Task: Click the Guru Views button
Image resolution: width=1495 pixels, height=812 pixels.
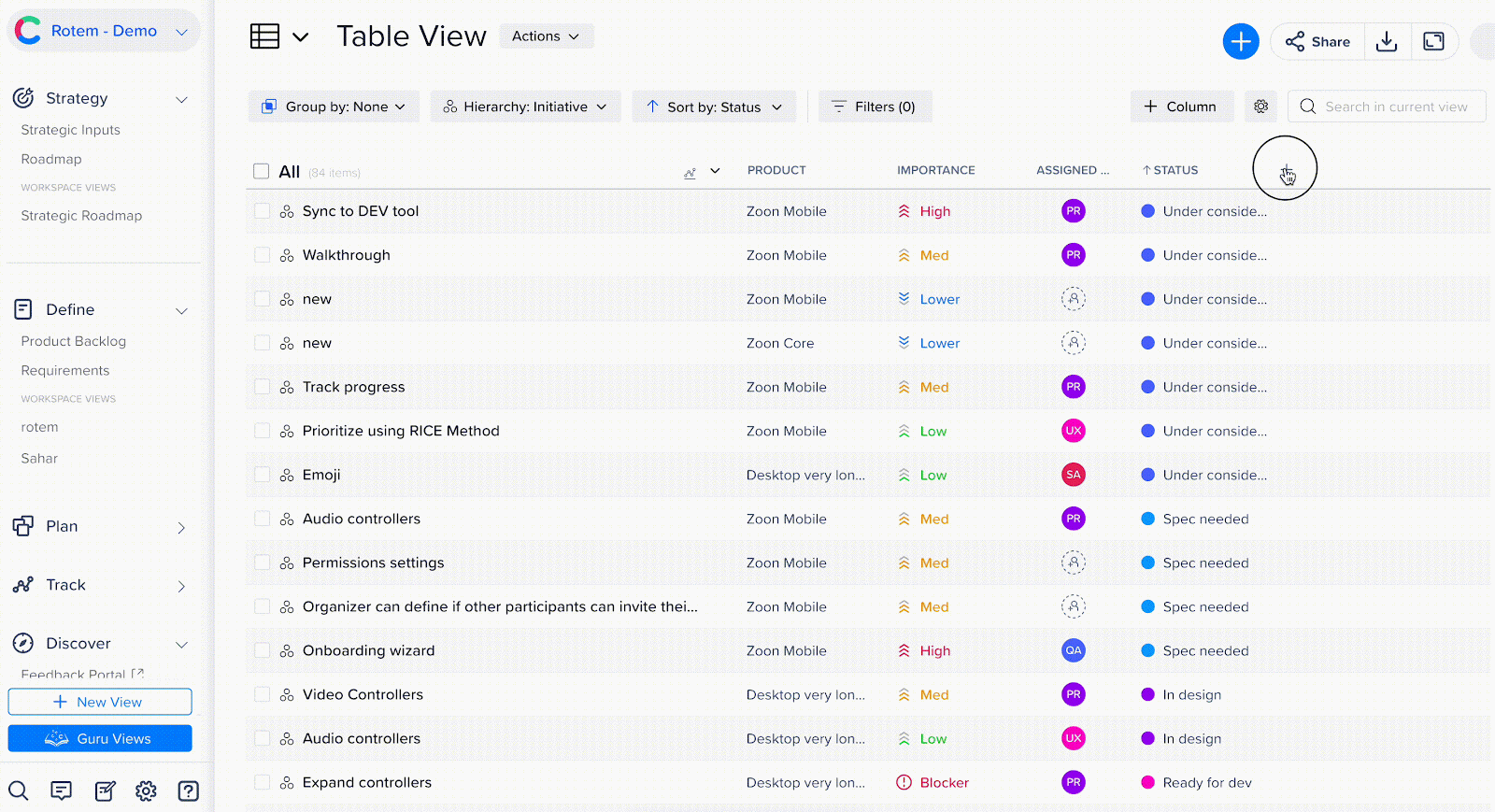Action: [100, 738]
